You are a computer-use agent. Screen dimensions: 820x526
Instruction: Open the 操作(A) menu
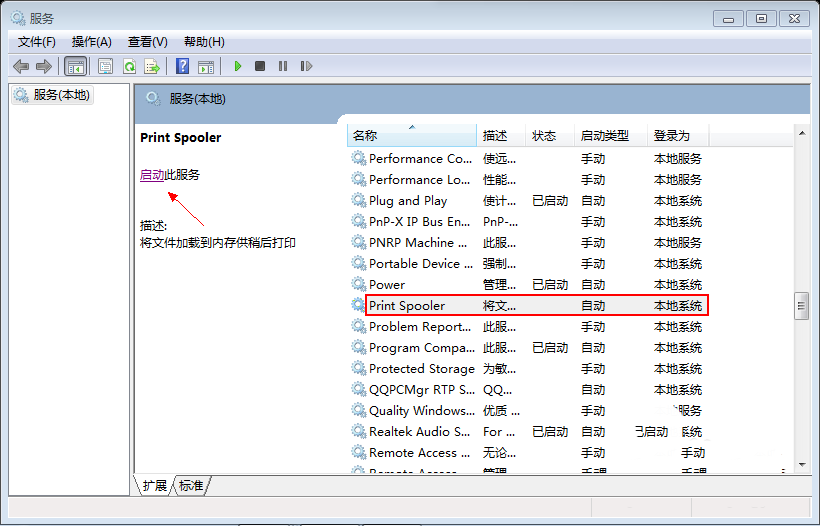coord(92,42)
